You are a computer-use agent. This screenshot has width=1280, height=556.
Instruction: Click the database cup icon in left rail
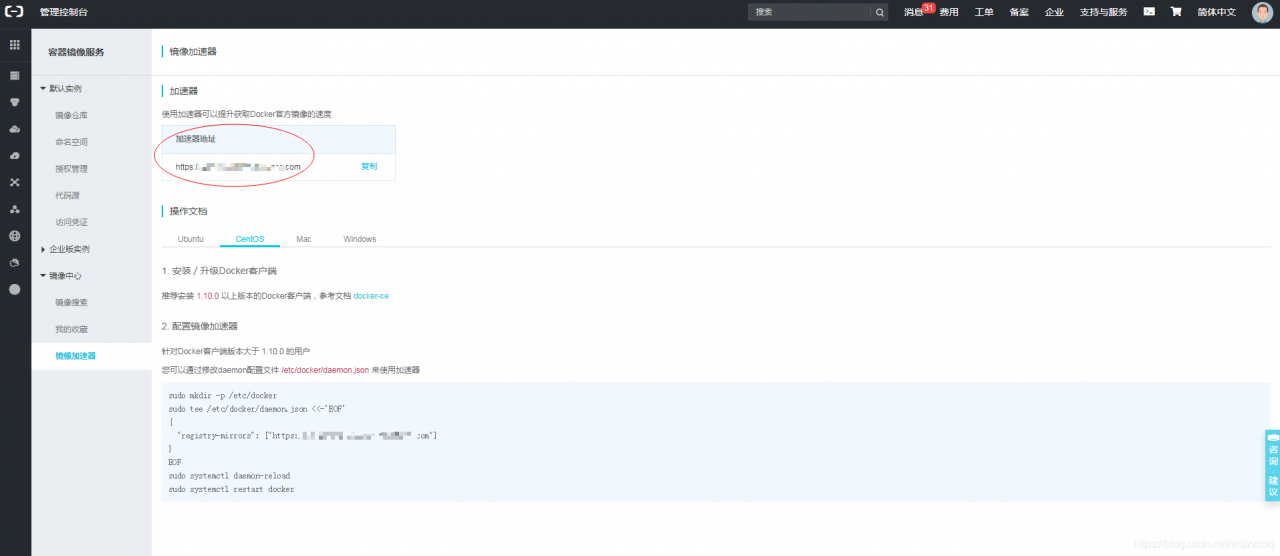pyautogui.click(x=15, y=102)
